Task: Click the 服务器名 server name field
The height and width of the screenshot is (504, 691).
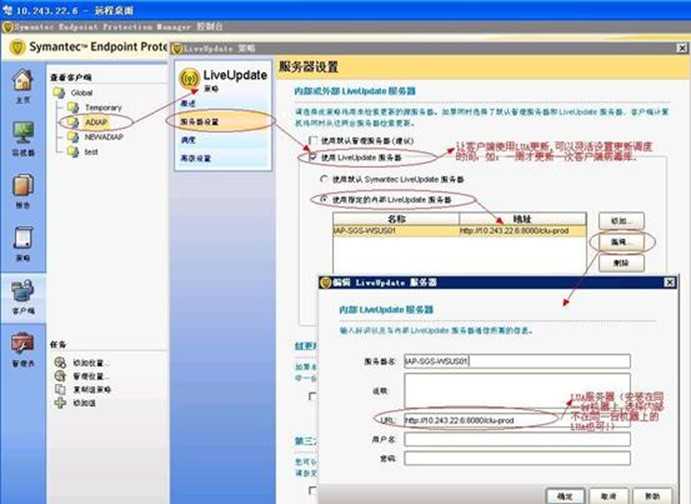Action: click(x=517, y=361)
